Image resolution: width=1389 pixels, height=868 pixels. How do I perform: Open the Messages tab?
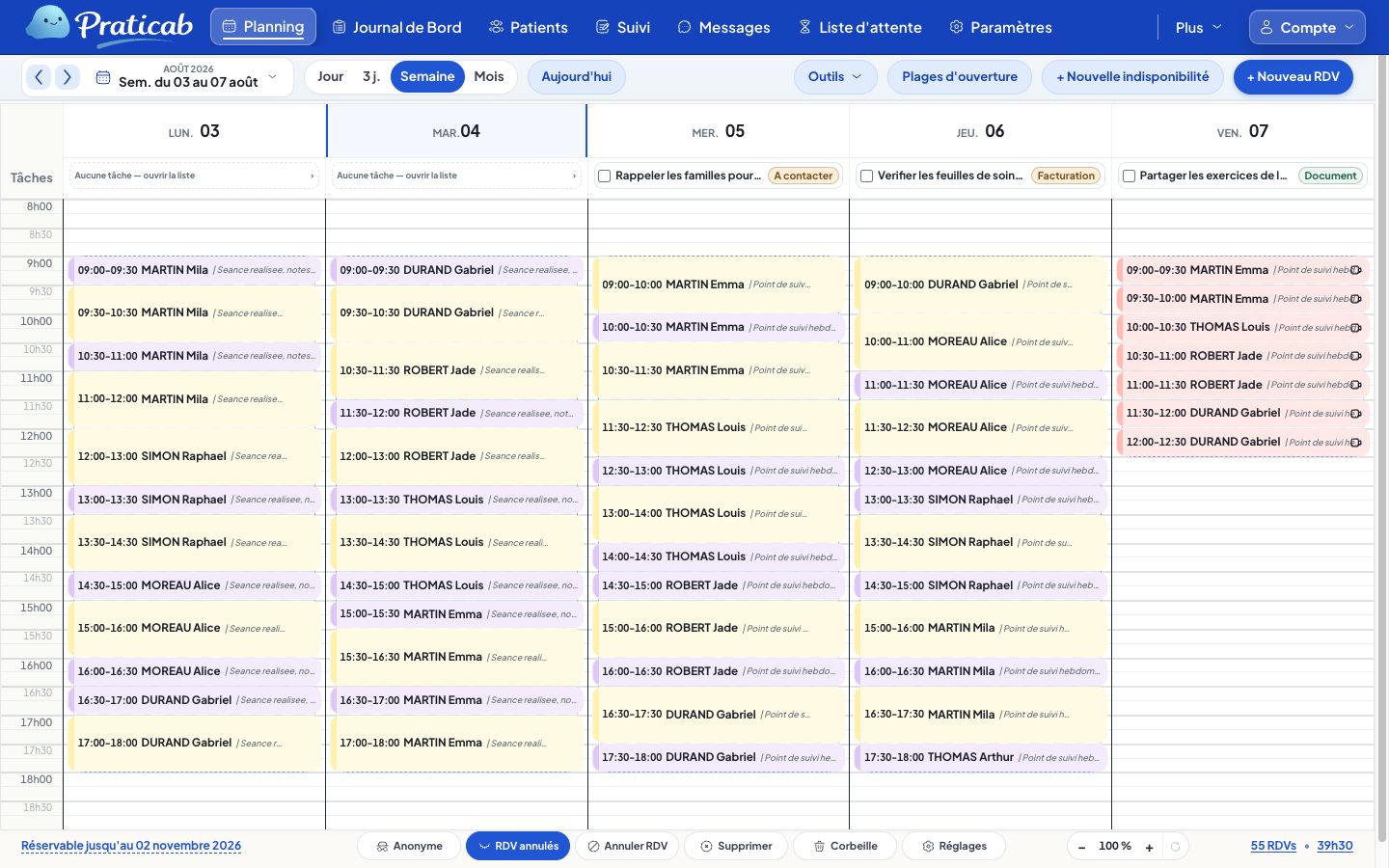click(723, 27)
